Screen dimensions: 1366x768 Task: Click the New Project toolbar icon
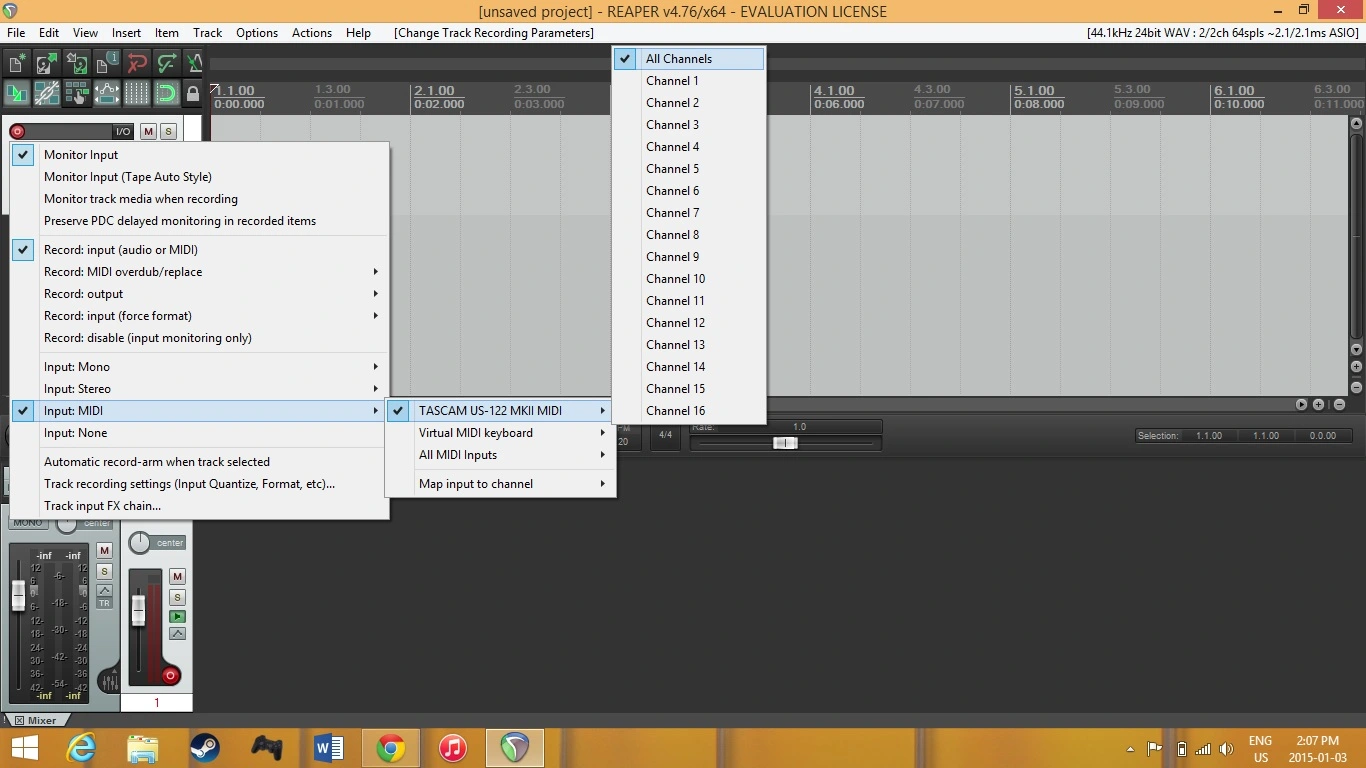click(17, 64)
